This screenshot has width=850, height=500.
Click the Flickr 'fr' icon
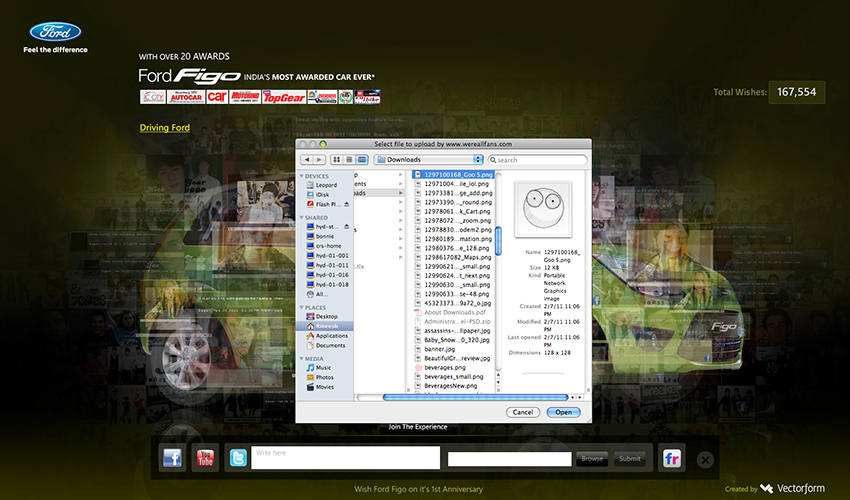click(x=672, y=459)
